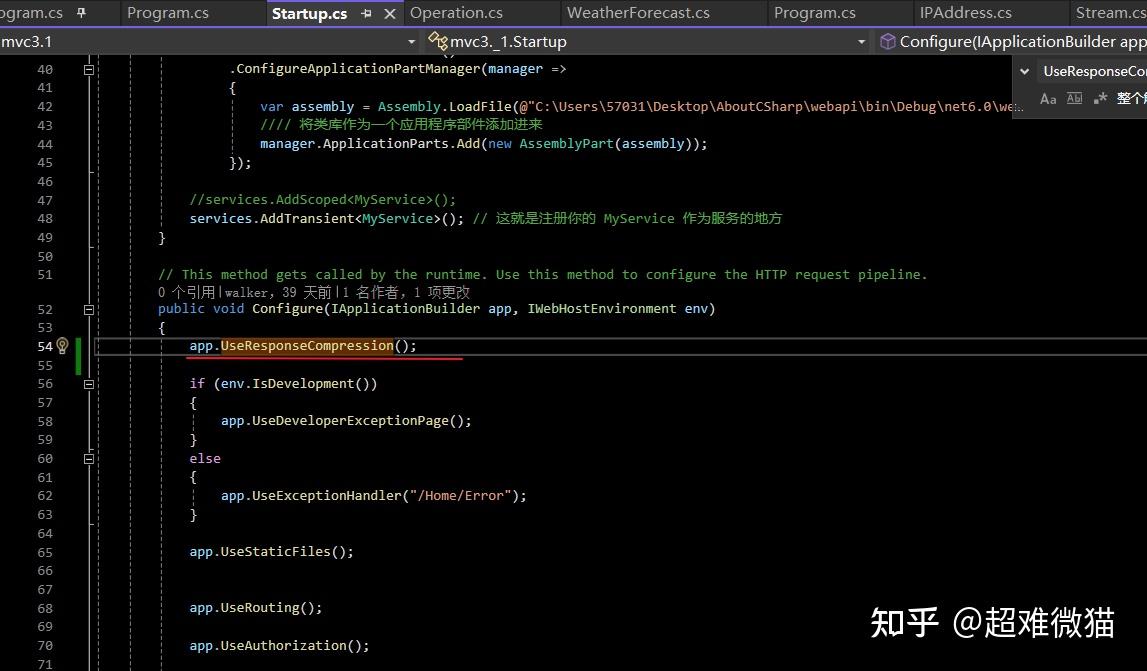Enable regular expressions in the Find box
The height and width of the screenshot is (671, 1147).
point(1101,96)
